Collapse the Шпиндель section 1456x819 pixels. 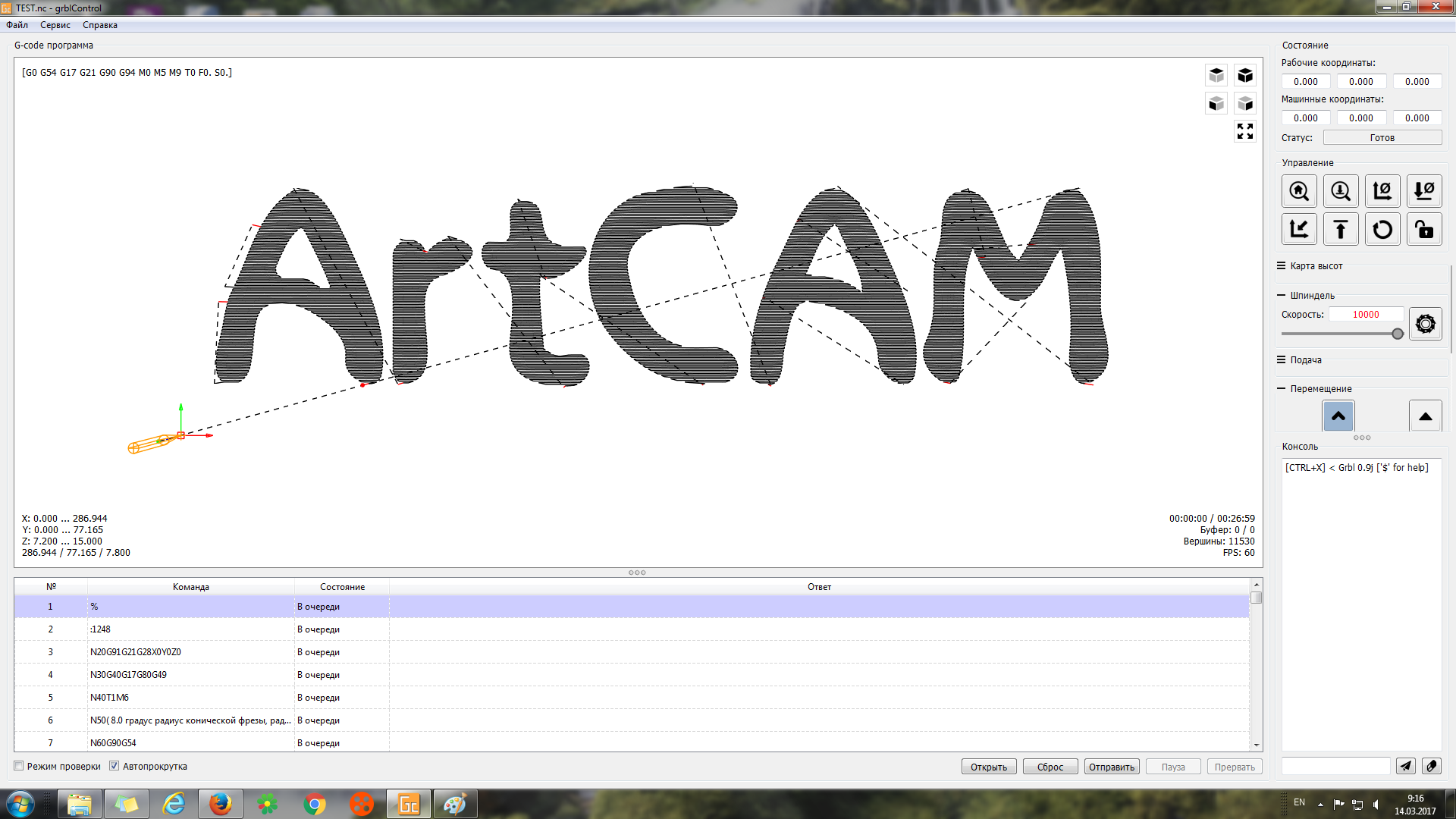(1312, 296)
